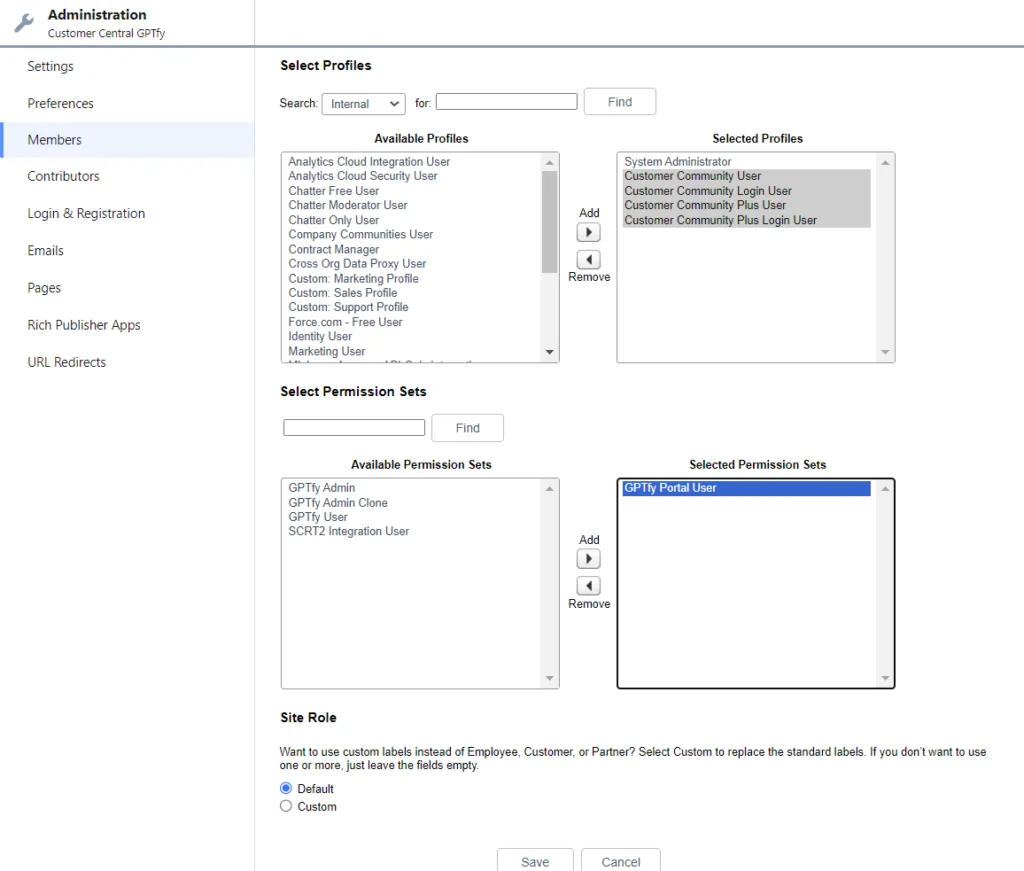Click the profile search text field
1024x871 pixels.
click(x=506, y=102)
